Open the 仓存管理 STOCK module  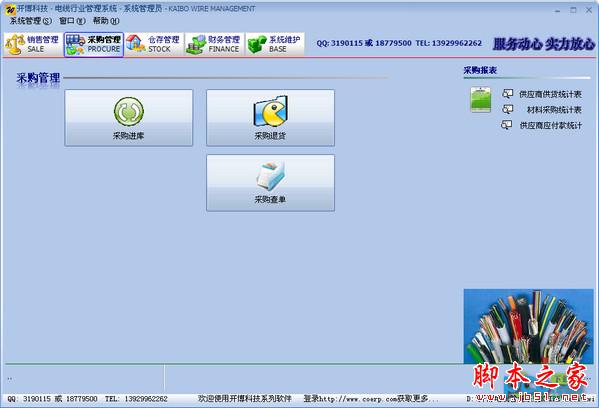pos(154,44)
